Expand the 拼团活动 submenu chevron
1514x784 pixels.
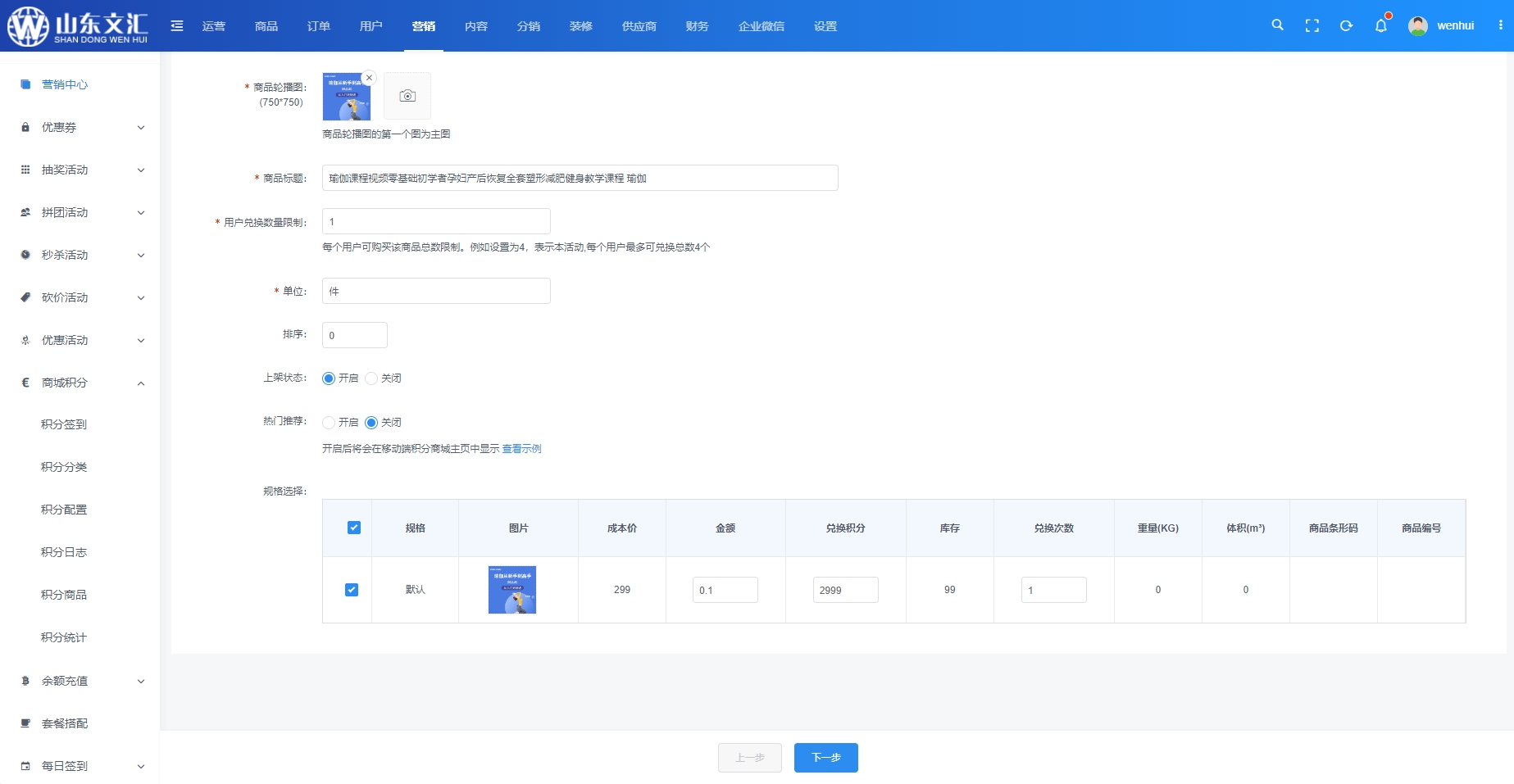pos(141,213)
